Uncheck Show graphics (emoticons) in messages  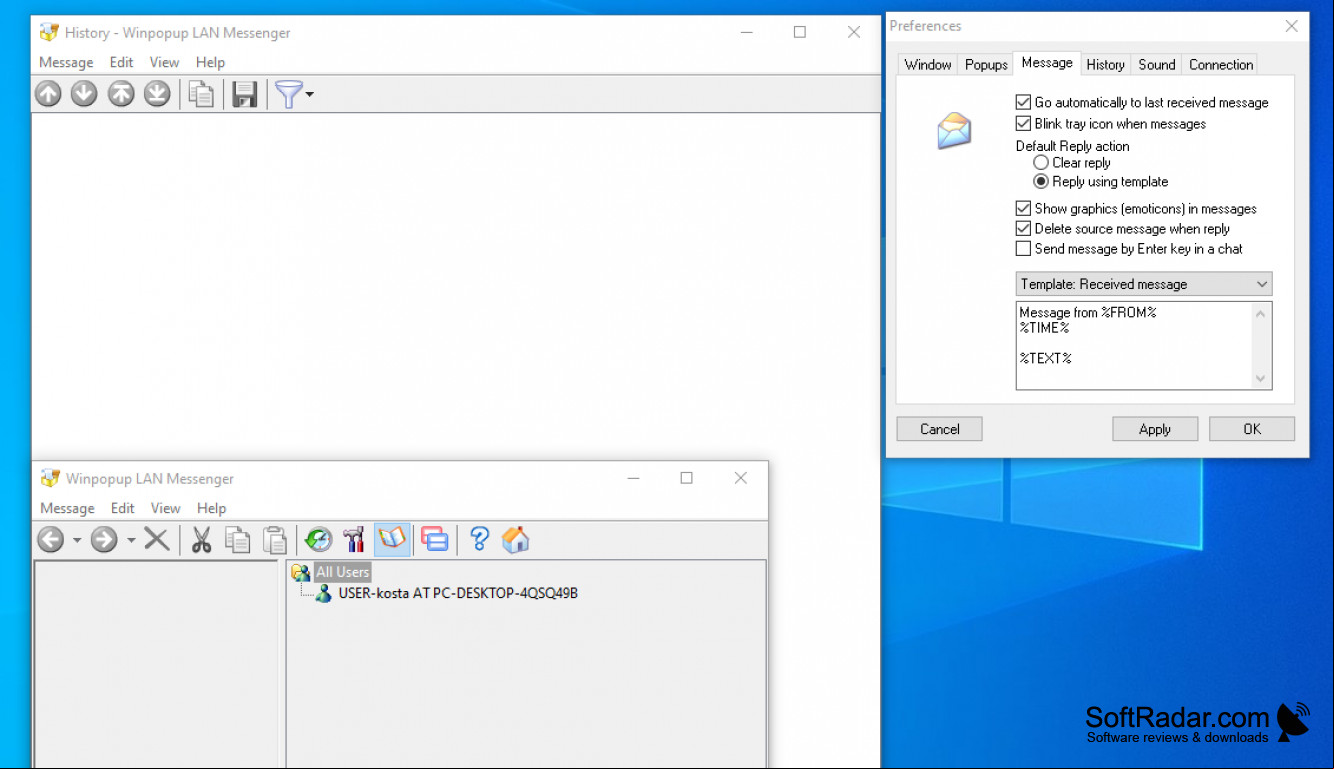tap(1023, 209)
